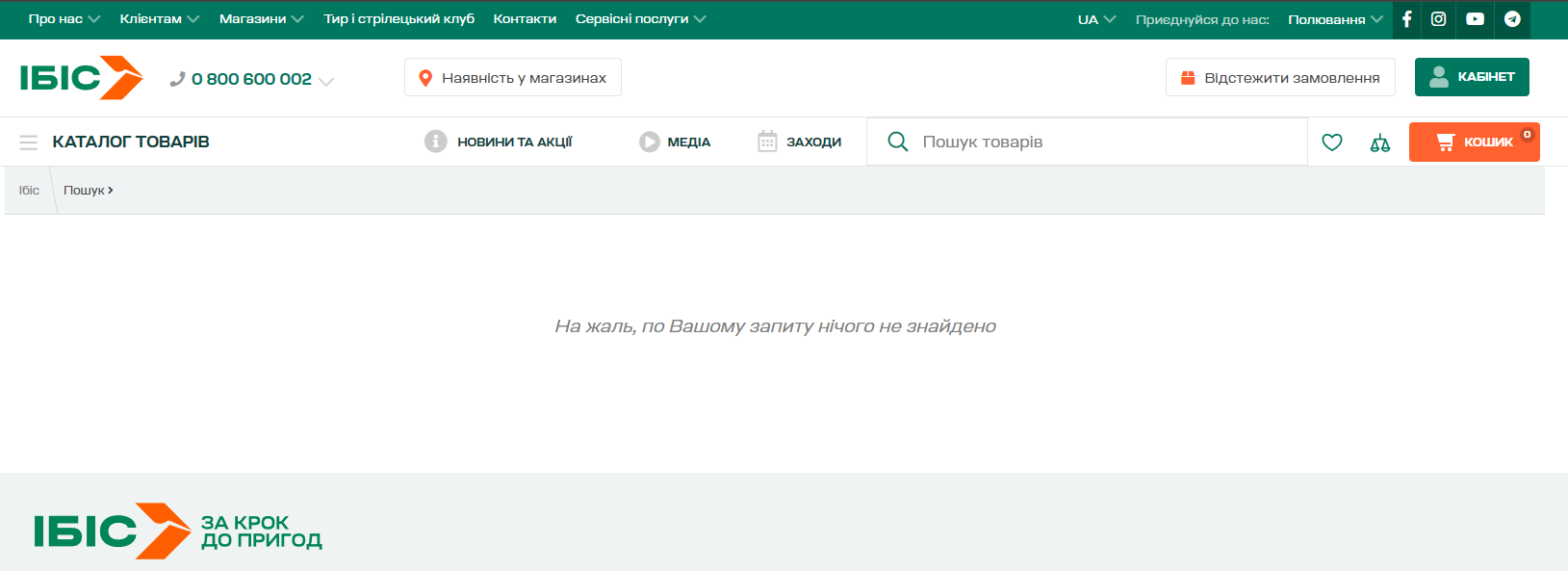Open 'Тир і стрілецький клуб' menu item
Screen dimensions: 1568x571
pos(398,19)
